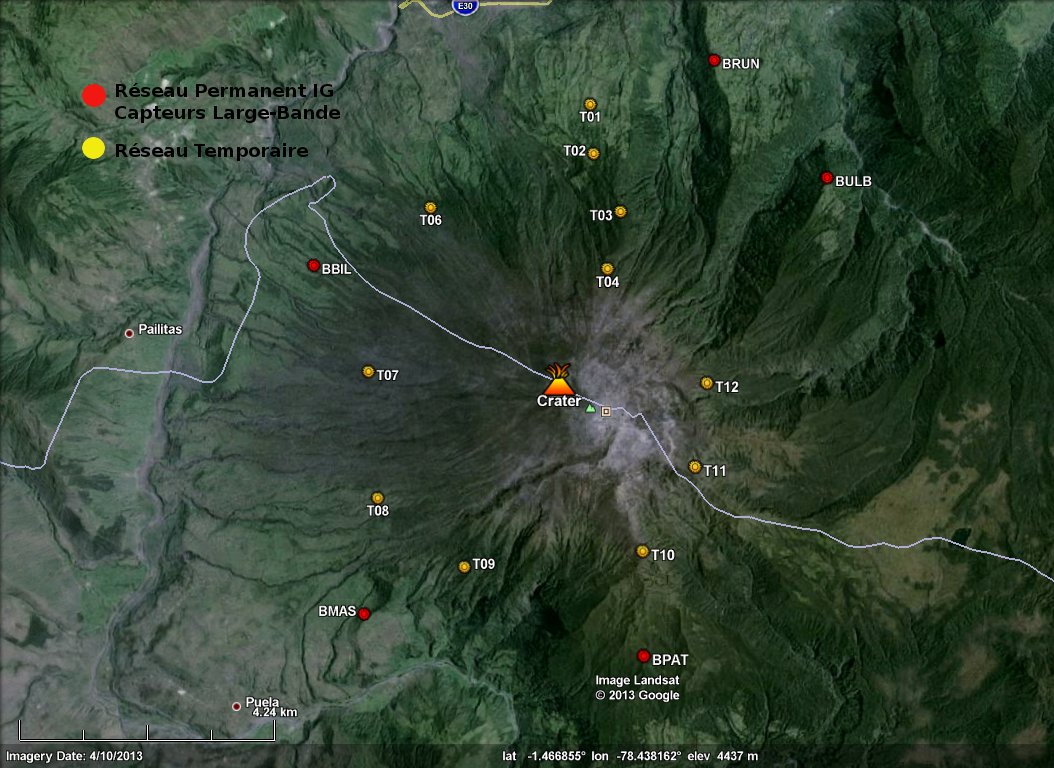The height and width of the screenshot is (768, 1054).
Task: Select the red BULB station marker
Action: pyautogui.click(x=827, y=178)
